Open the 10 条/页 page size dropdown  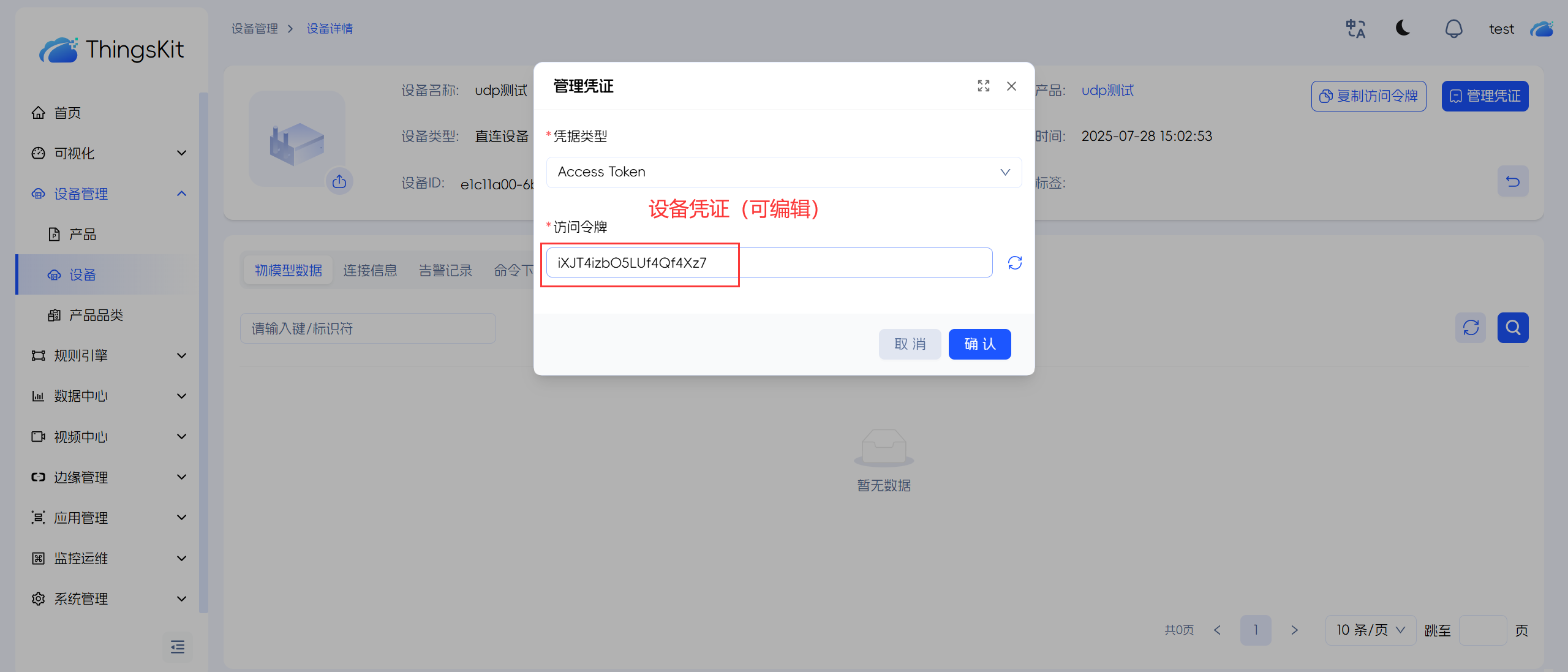[x=1370, y=630]
